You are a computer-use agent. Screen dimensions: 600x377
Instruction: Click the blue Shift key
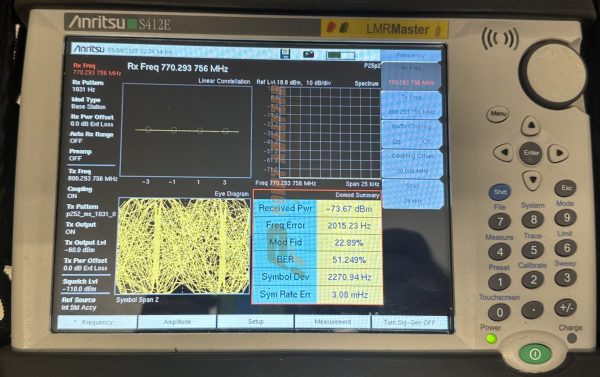(500, 192)
